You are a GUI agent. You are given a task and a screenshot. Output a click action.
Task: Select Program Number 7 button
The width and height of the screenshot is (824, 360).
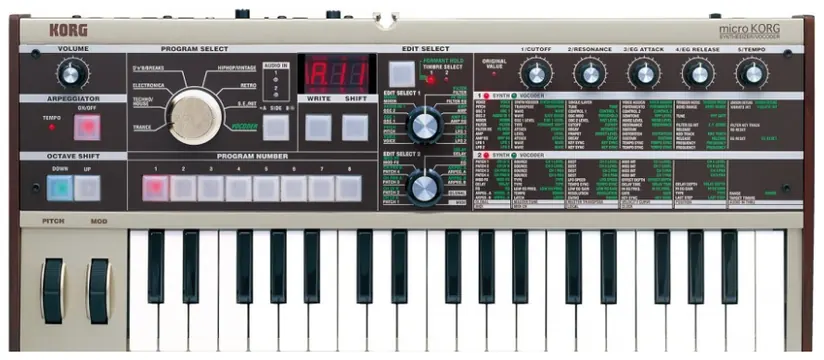click(x=321, y=188)
